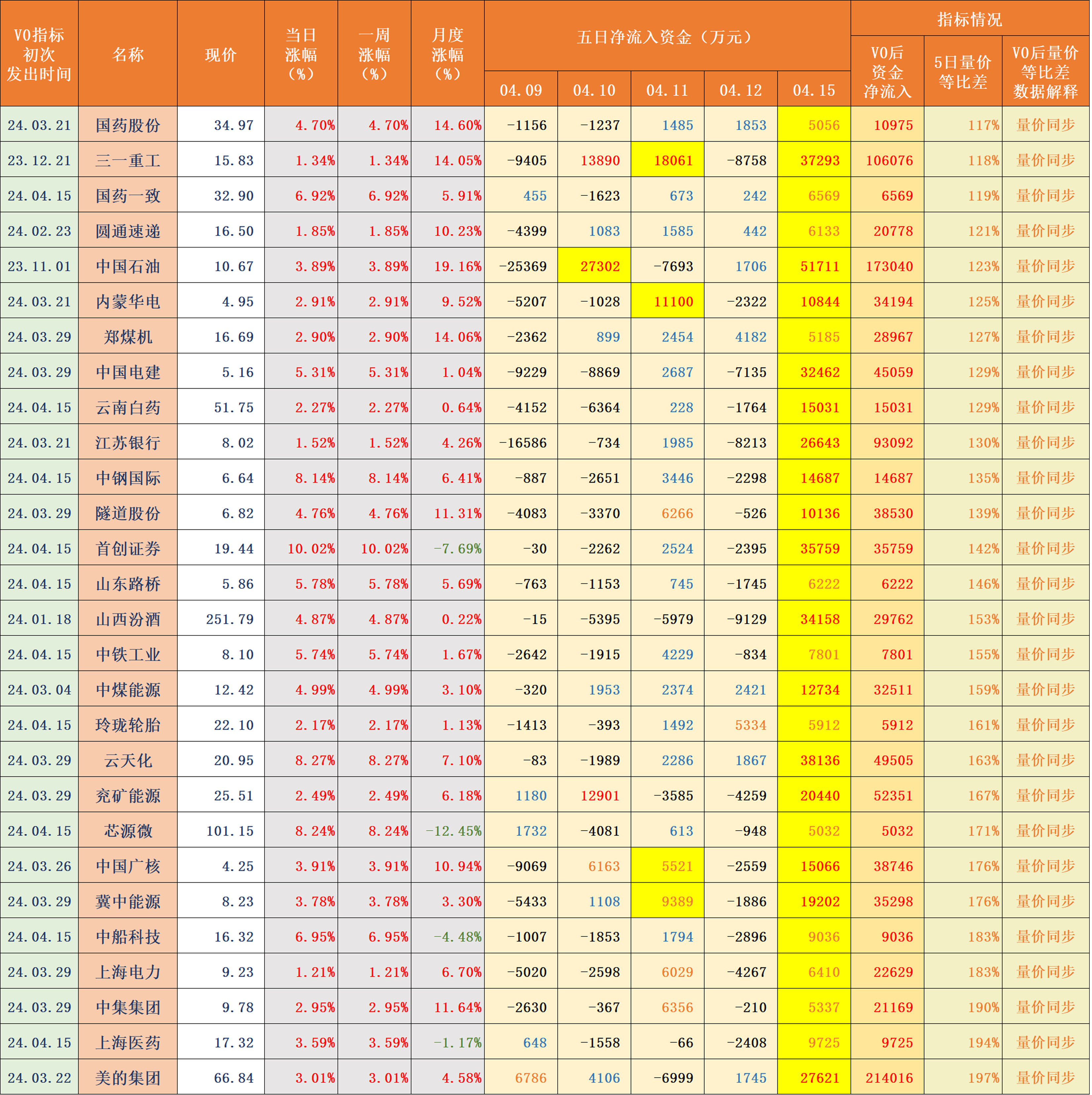Click the date cell 24.01.18
Viewport: 1092px width, 1095px height.
tap(39, 619)
